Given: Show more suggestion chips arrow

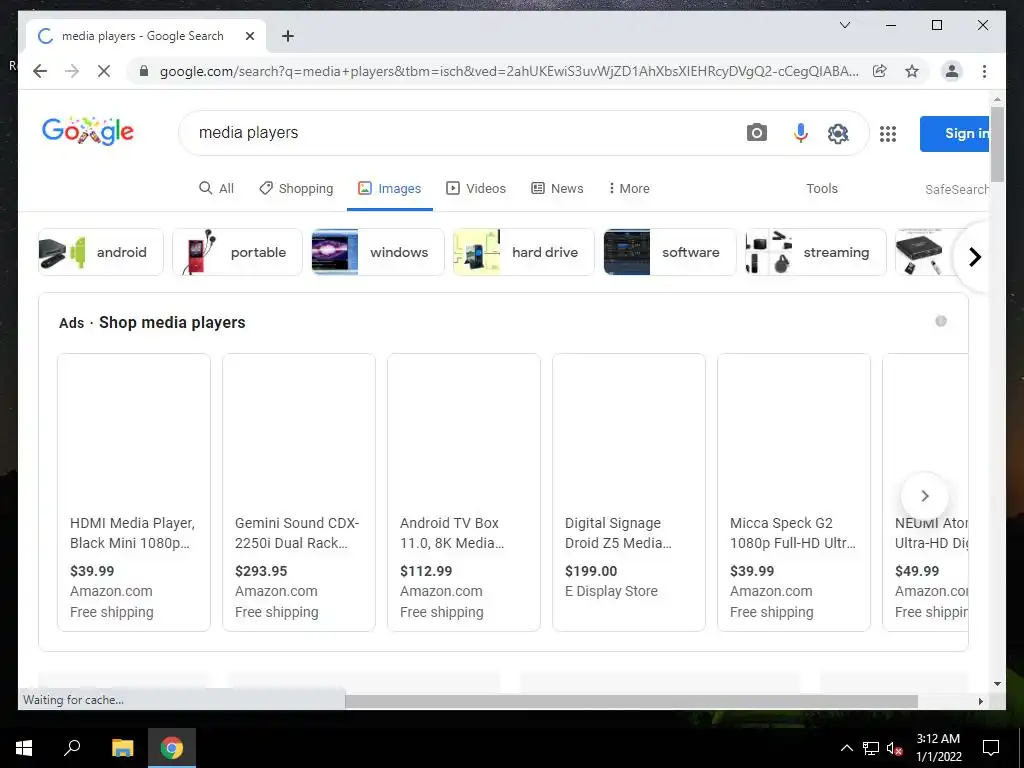Looking at the screenshot, I should [x=974, y=257].
